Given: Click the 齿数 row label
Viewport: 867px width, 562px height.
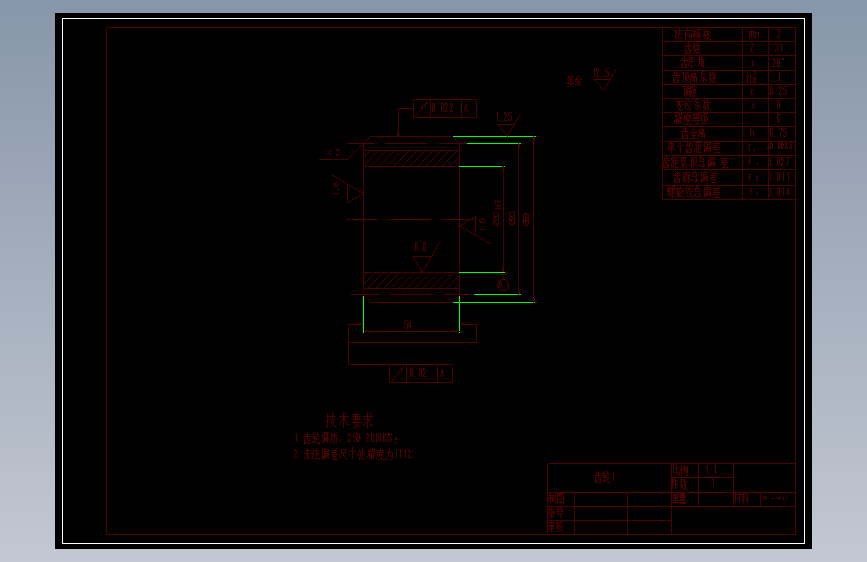Looking at the screenshot, I should click(692, 49).
